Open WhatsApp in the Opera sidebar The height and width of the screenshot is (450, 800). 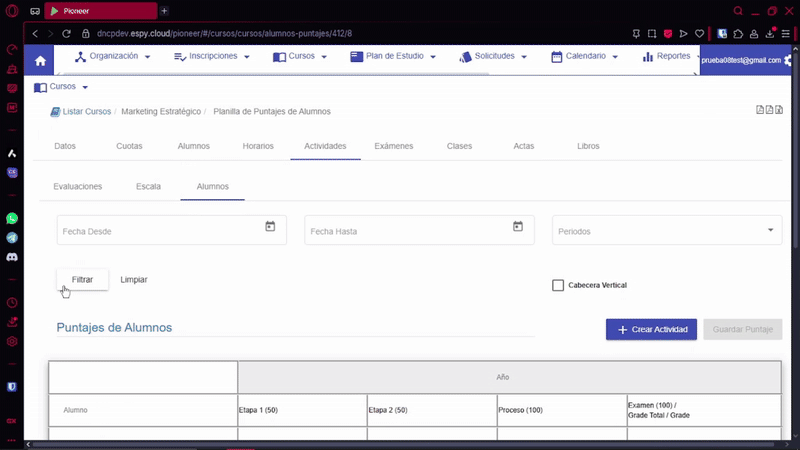(x=12, y=218)
